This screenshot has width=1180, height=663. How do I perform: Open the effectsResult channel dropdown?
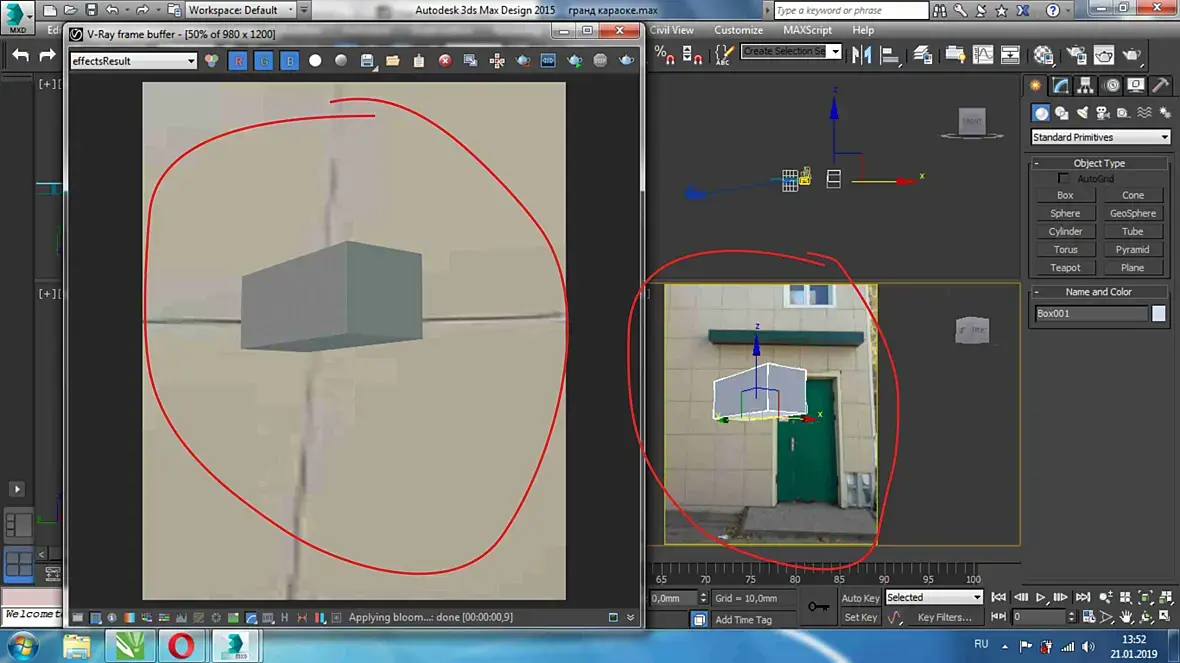133,61
